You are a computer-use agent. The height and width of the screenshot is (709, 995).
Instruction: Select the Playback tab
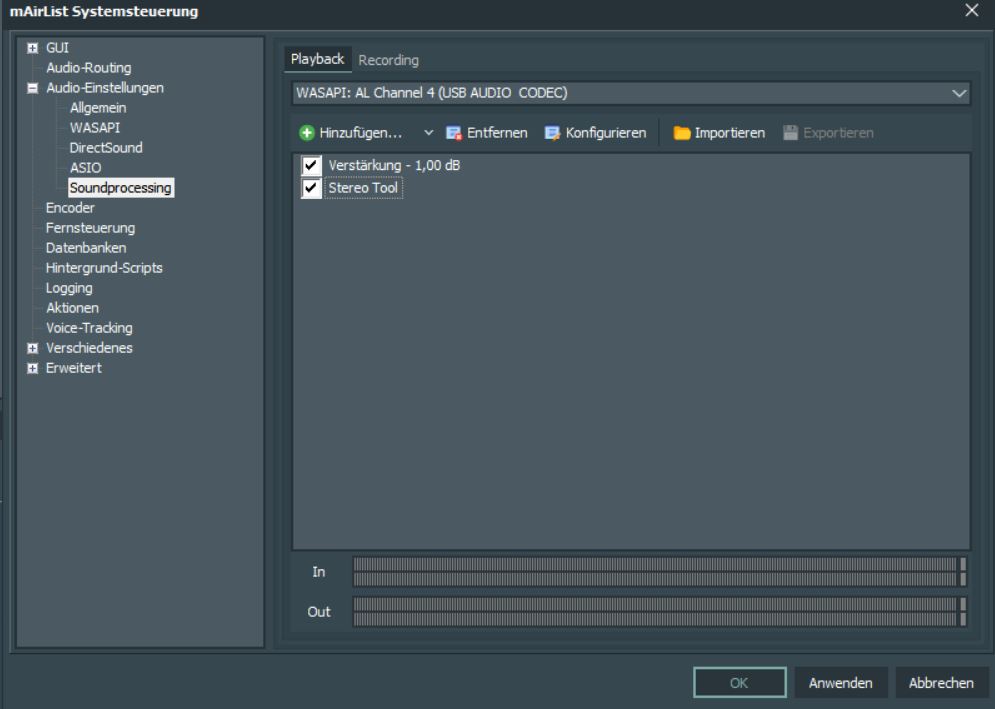317,60
